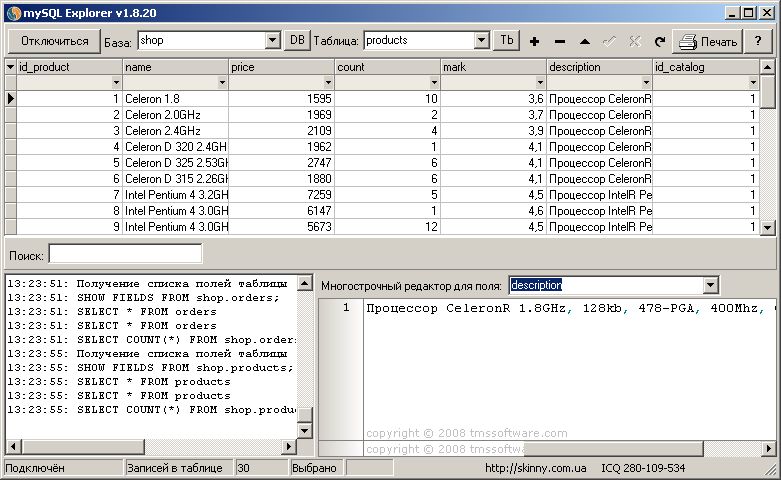
Task: Click the mySQL Explorer title bar icon
Action: click(x=14, y=13)
